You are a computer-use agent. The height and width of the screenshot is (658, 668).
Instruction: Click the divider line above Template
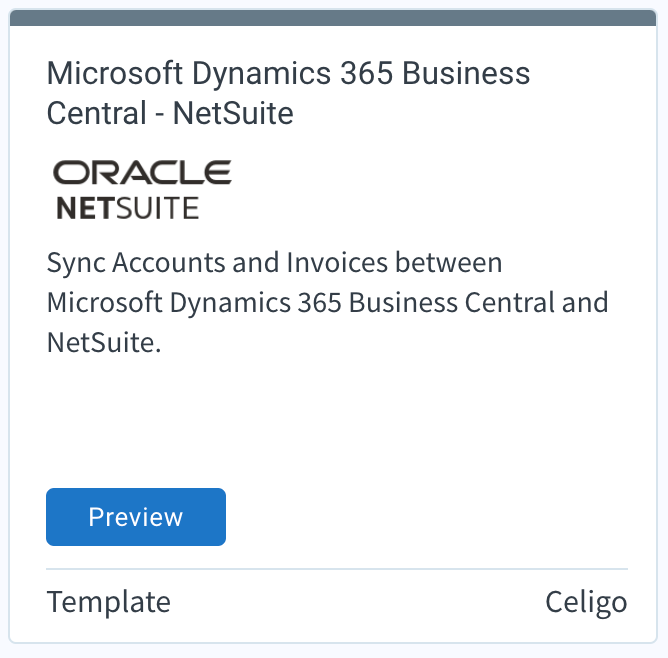(337, 568)
